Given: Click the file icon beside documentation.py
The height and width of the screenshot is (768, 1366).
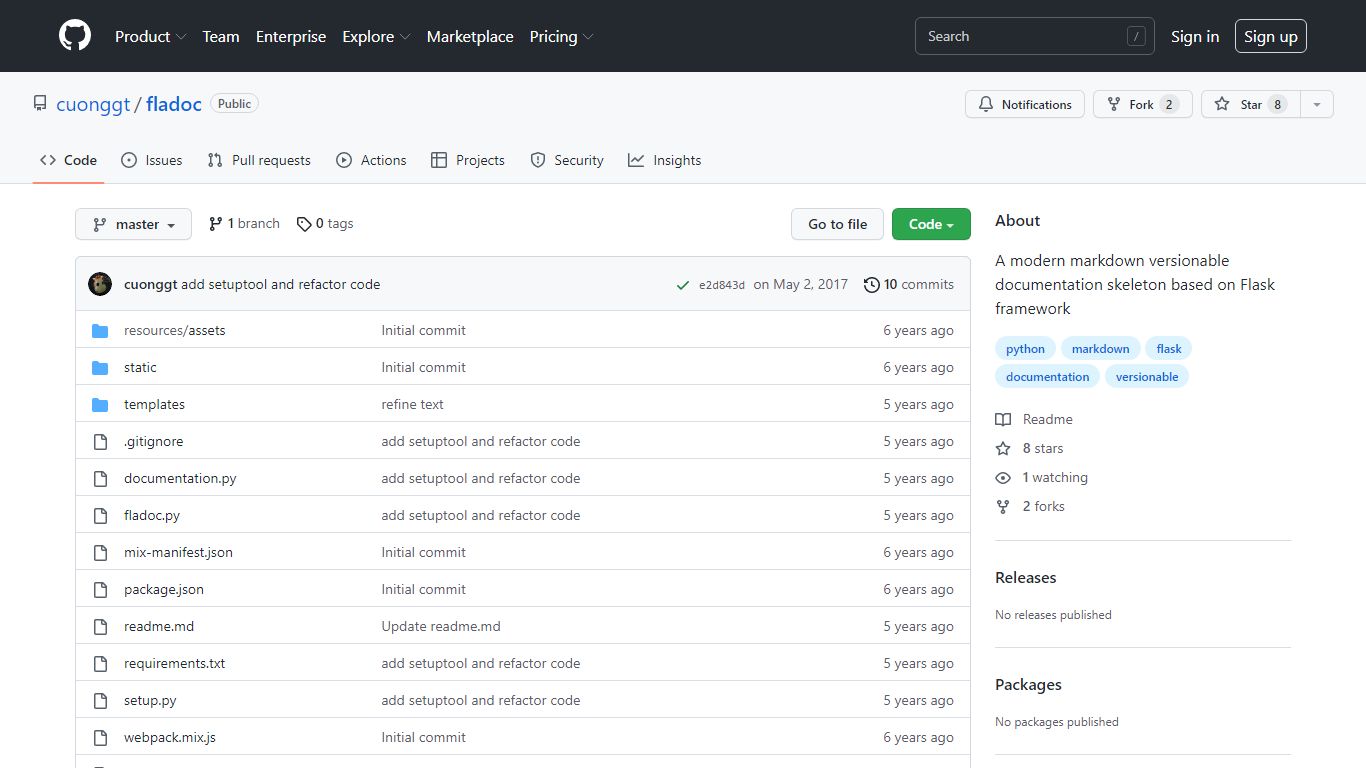Looking at the screenshot, I should (100, 478).
